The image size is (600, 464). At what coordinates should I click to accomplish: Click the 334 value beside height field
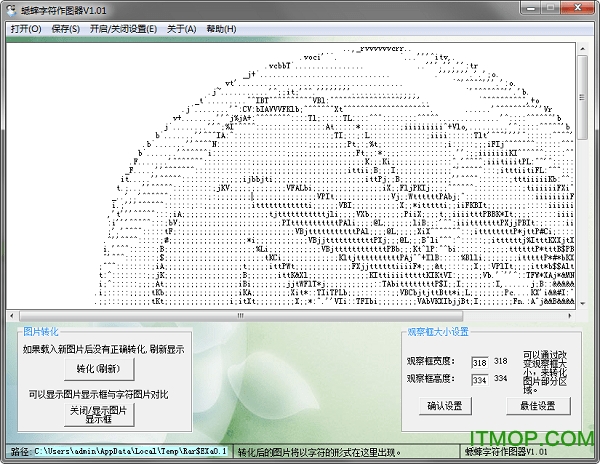point(501,378)
